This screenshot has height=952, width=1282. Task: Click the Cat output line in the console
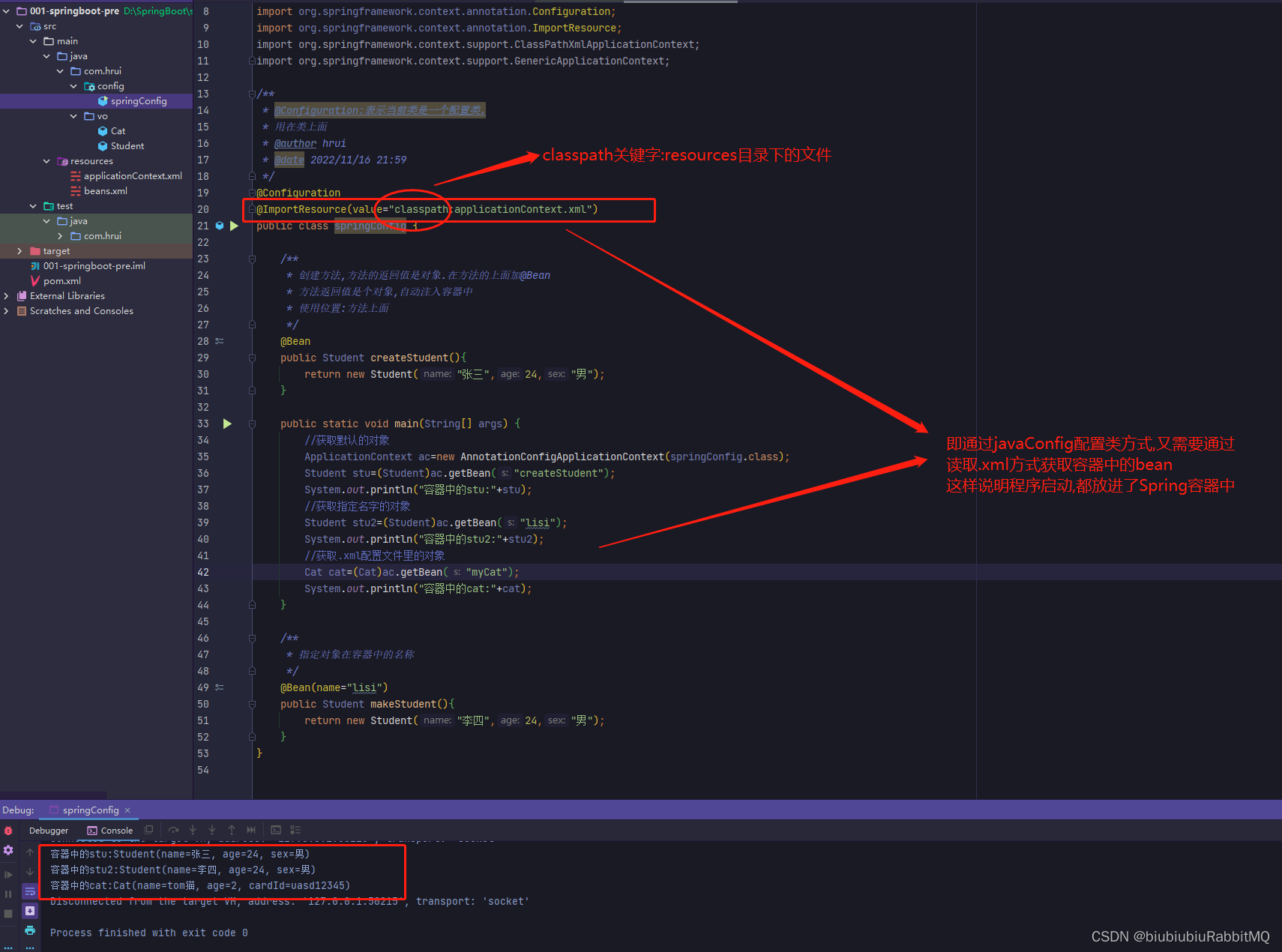[x=200, y=885]
